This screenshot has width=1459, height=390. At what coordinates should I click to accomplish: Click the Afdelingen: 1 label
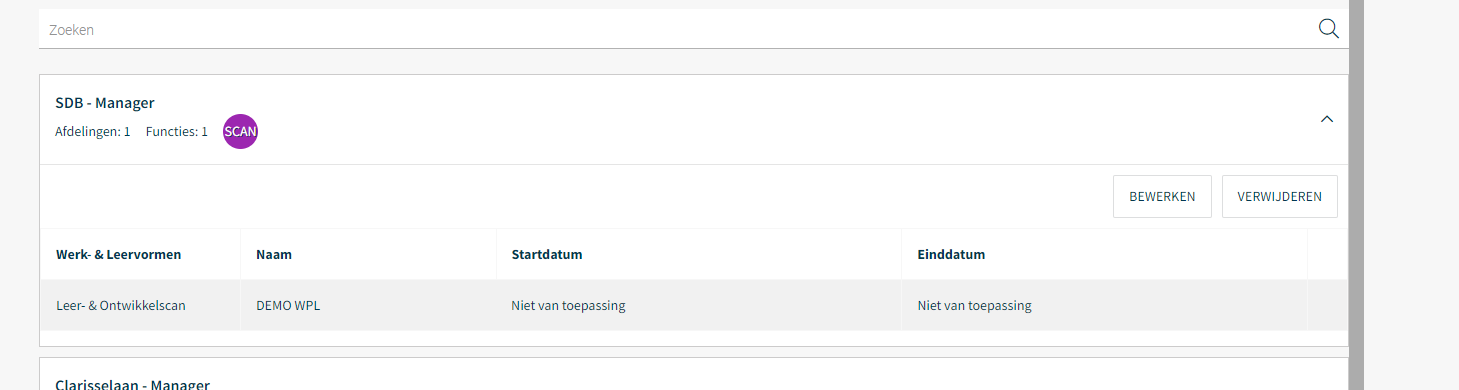click(93, 132)
